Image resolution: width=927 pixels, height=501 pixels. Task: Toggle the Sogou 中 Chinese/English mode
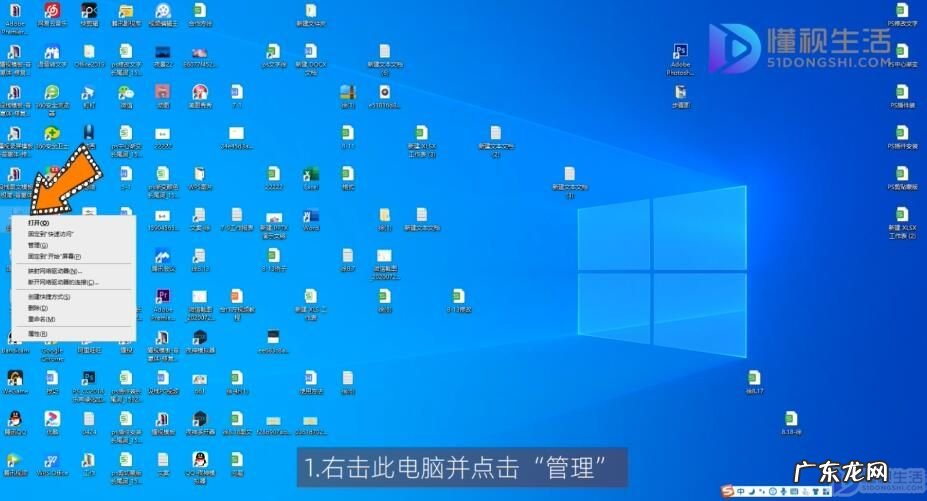(740, 491)
